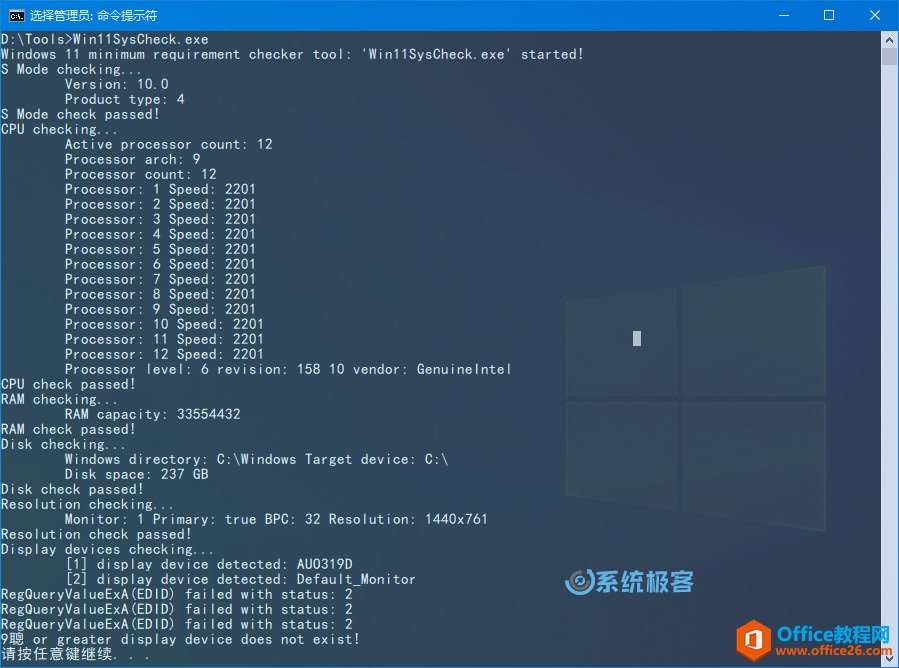The width and height of the screenshot is (899, 668).
Task: Close the command prompt window
Action: click(x=874, y=15)
